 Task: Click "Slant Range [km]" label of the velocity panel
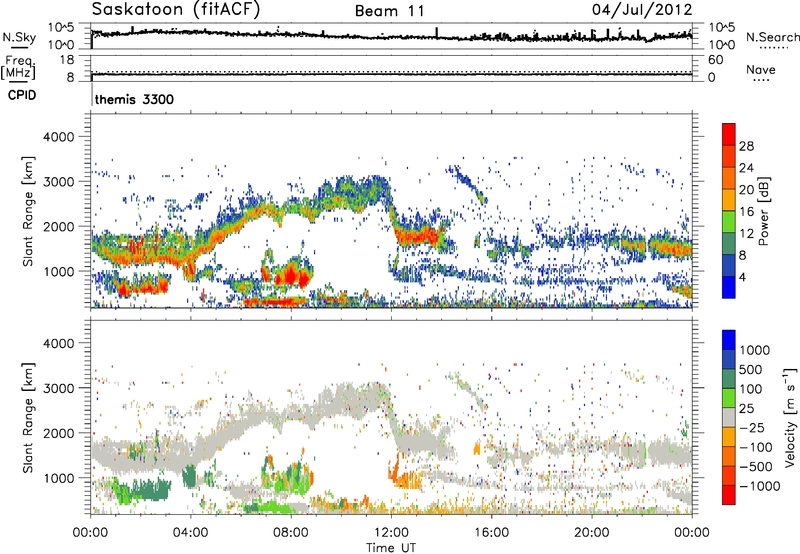pos(28,417)
